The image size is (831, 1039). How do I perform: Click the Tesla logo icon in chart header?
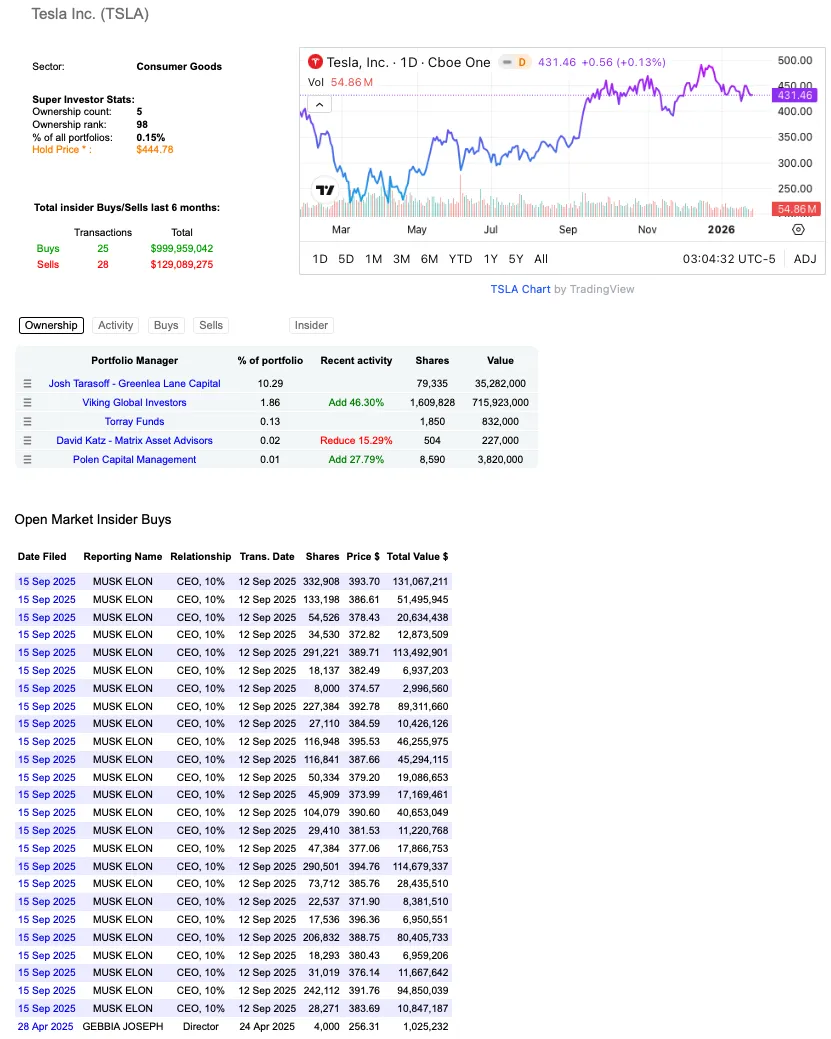[x=315, y=62]
